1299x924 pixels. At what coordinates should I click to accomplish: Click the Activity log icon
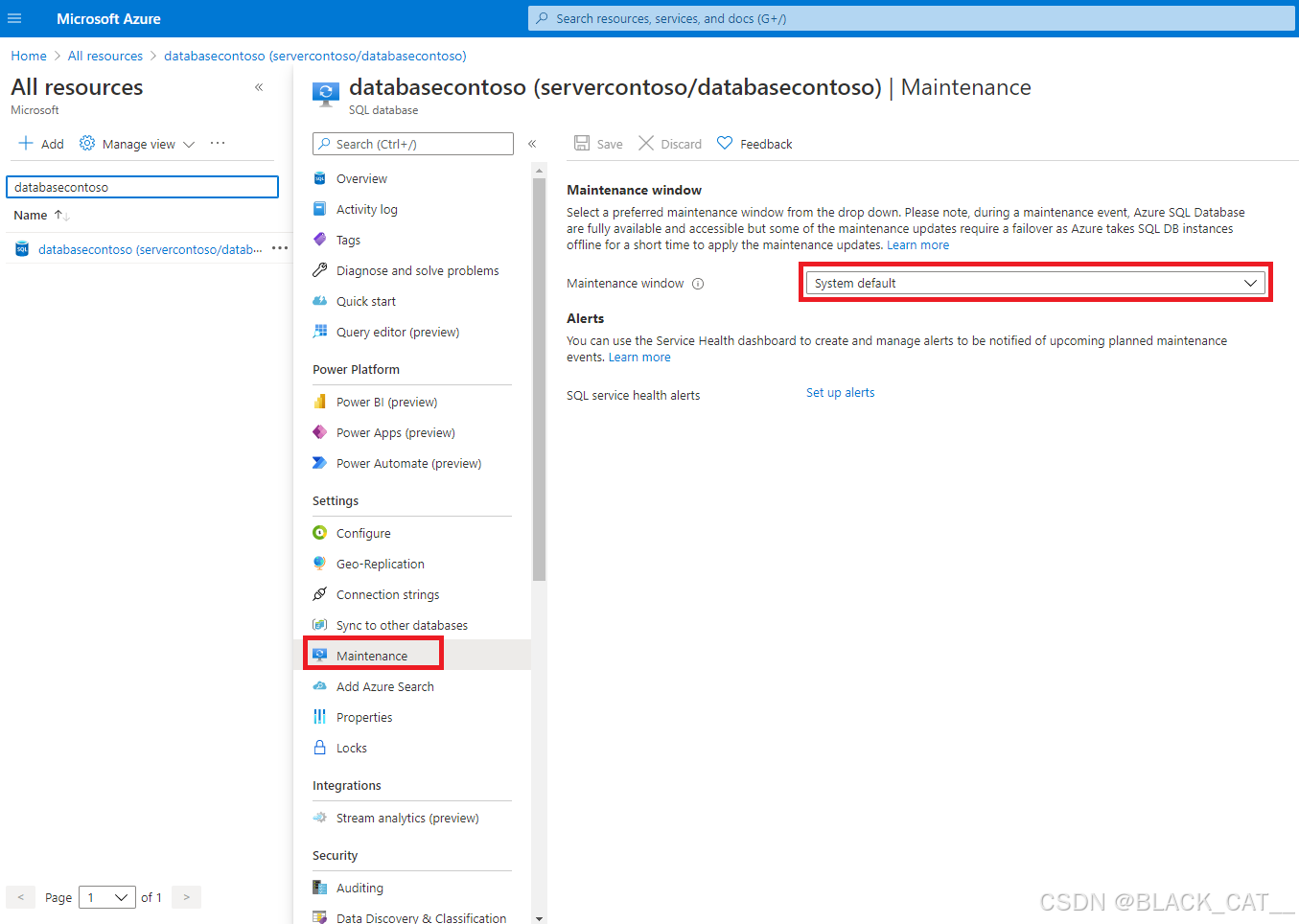(320, 209)
